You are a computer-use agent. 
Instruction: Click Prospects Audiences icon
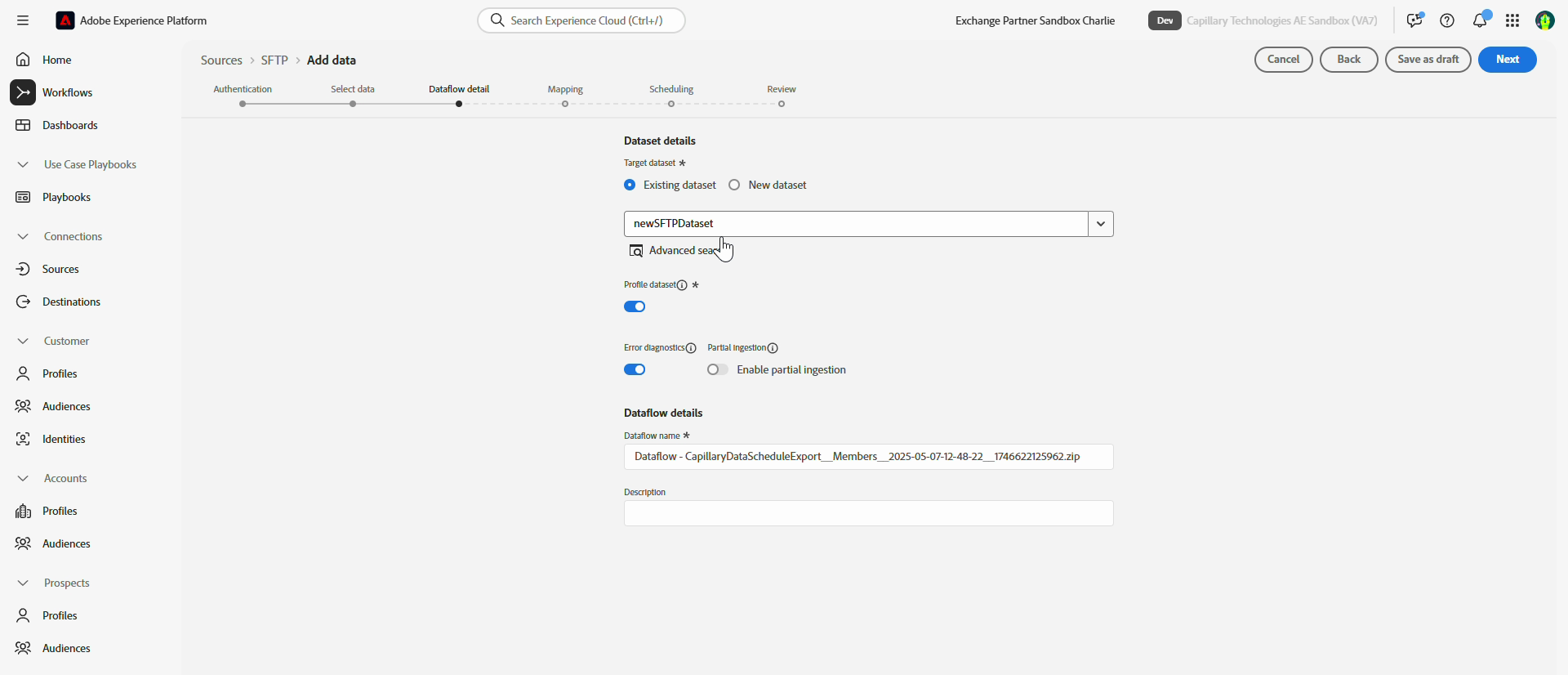pyautogui.click(x=24, y=648)
